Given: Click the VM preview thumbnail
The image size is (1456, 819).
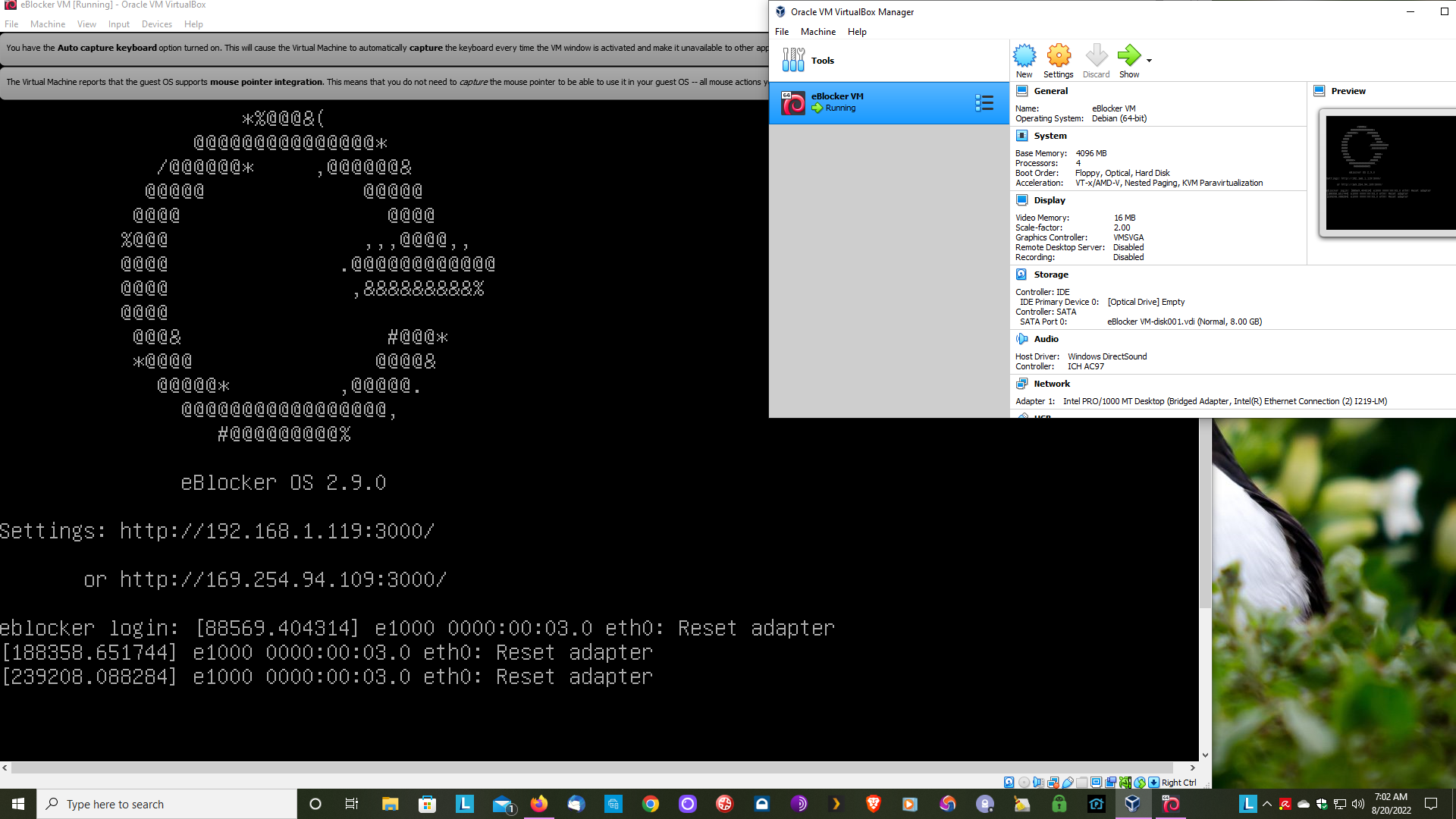Looking at the screenshot, I should pos(1389,172).
